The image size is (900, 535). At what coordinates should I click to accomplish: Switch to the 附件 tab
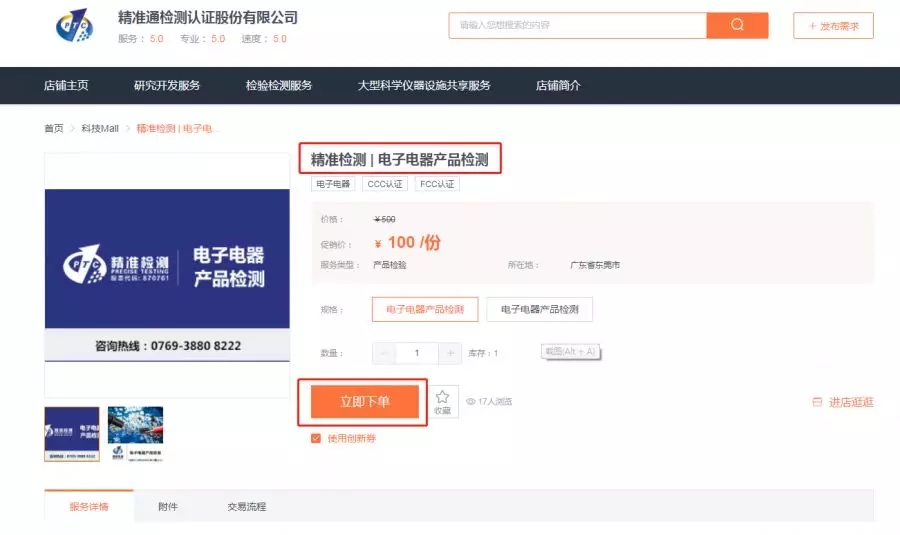tap(168, 506)
